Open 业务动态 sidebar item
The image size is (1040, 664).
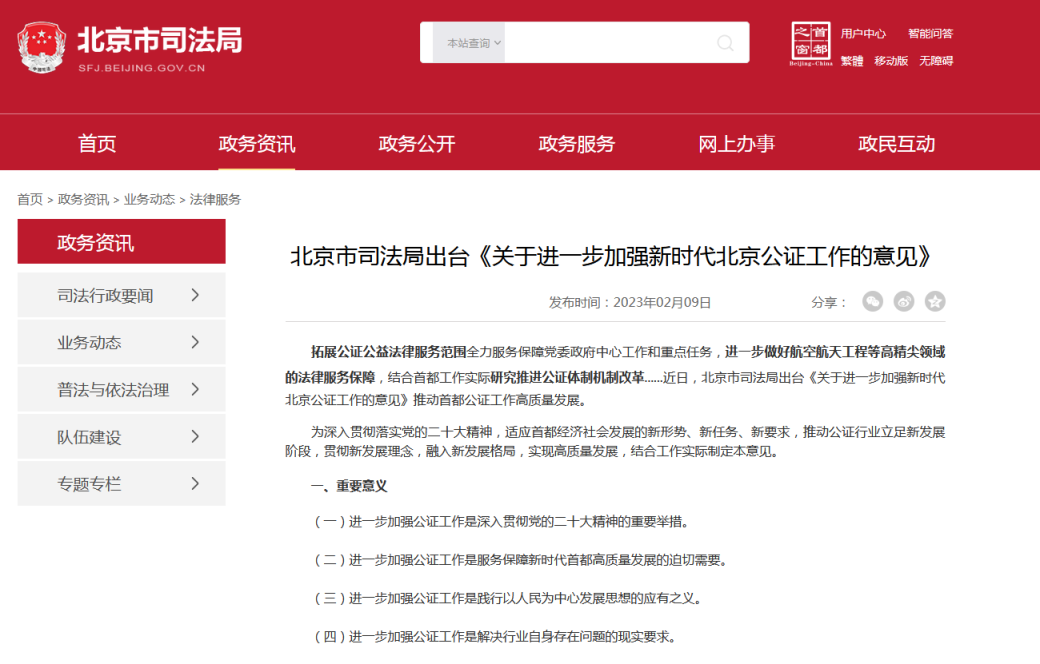click(121, 342)
